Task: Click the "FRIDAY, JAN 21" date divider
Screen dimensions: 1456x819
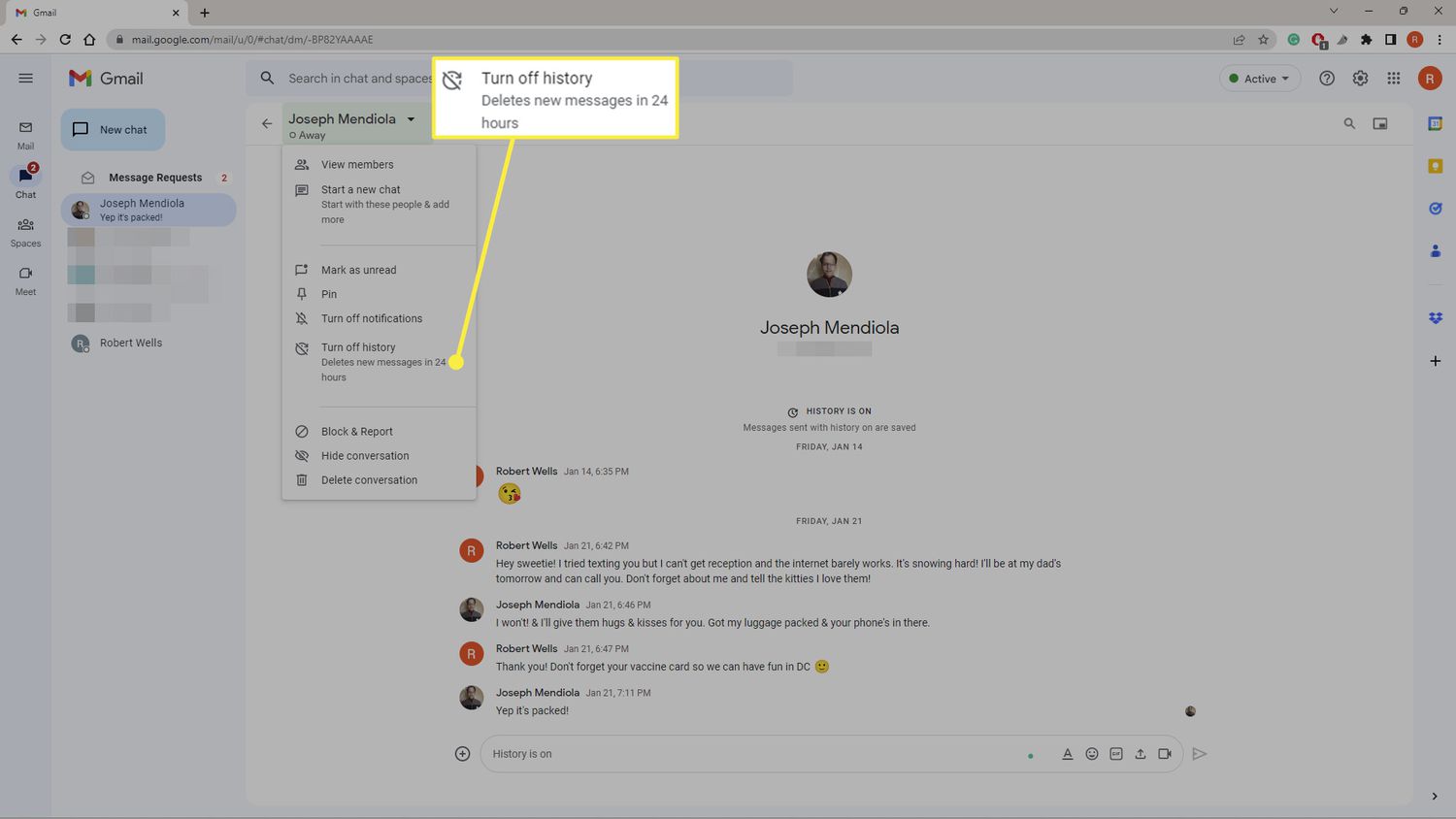Action: pos(829,521)
